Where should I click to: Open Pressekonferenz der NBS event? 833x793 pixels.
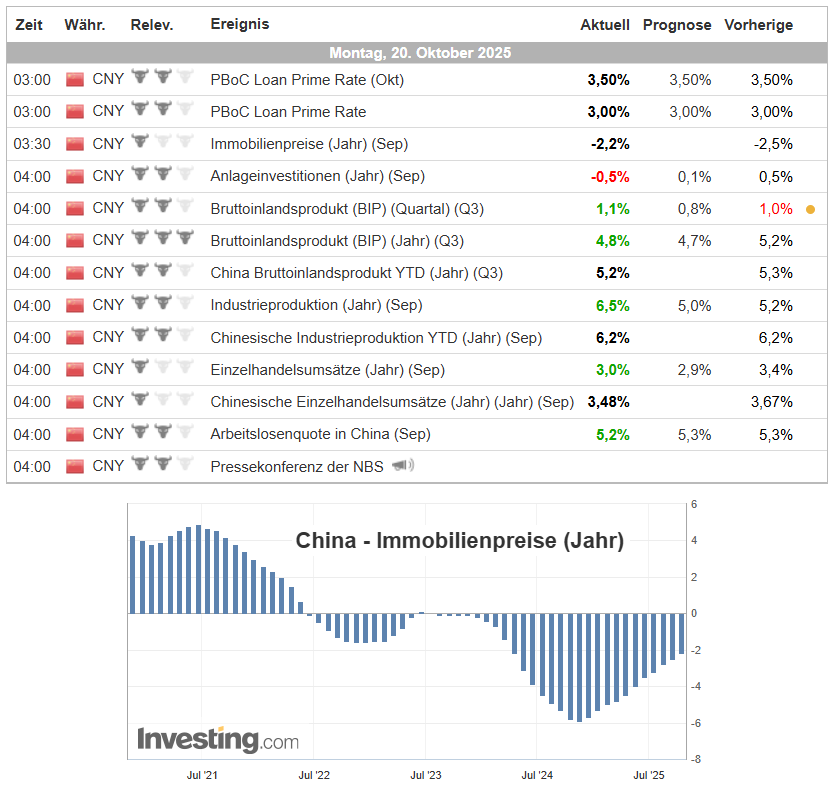(x=296, y=466)
